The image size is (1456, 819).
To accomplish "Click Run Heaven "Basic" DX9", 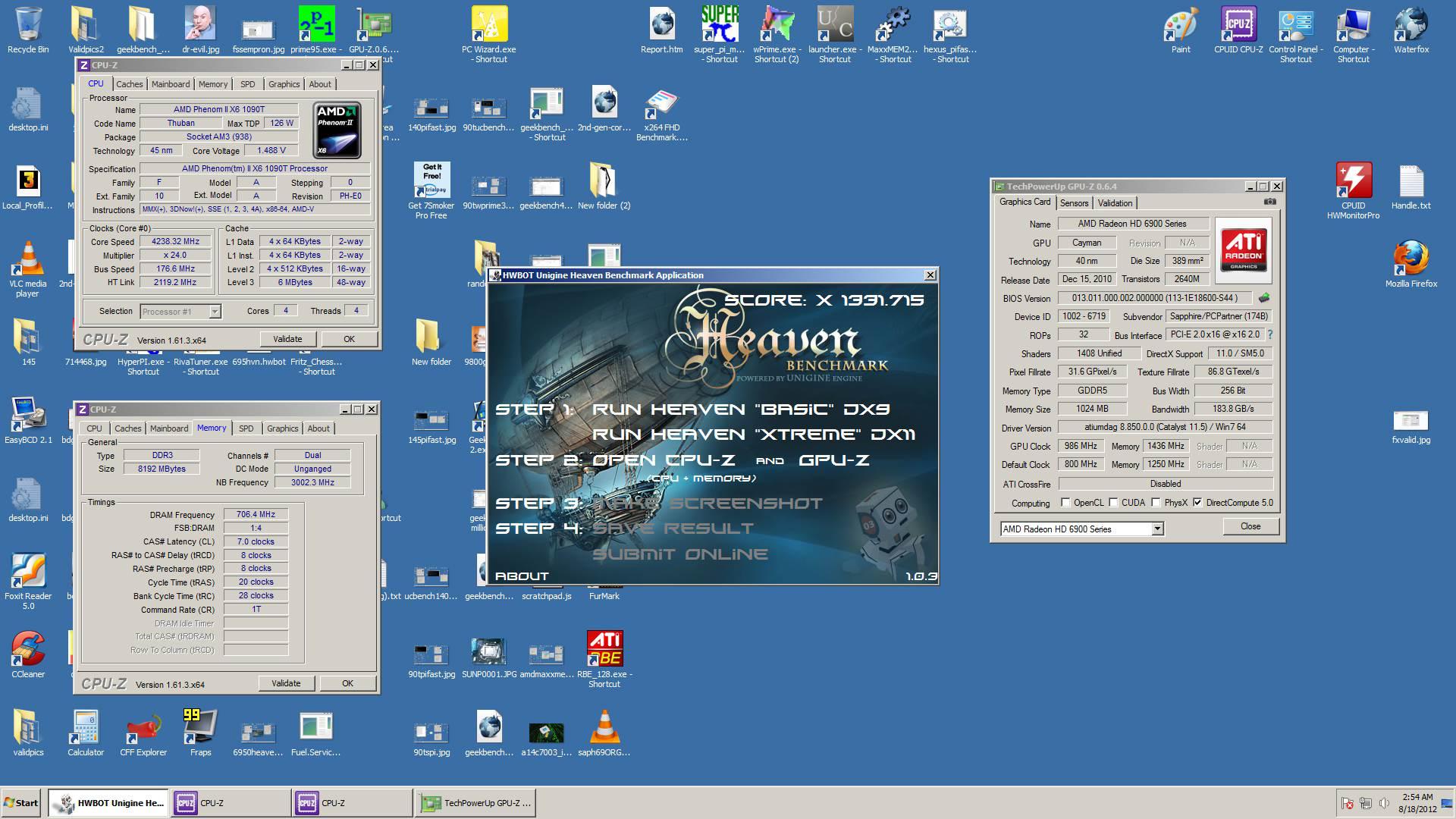I will [x=741, y=409].
